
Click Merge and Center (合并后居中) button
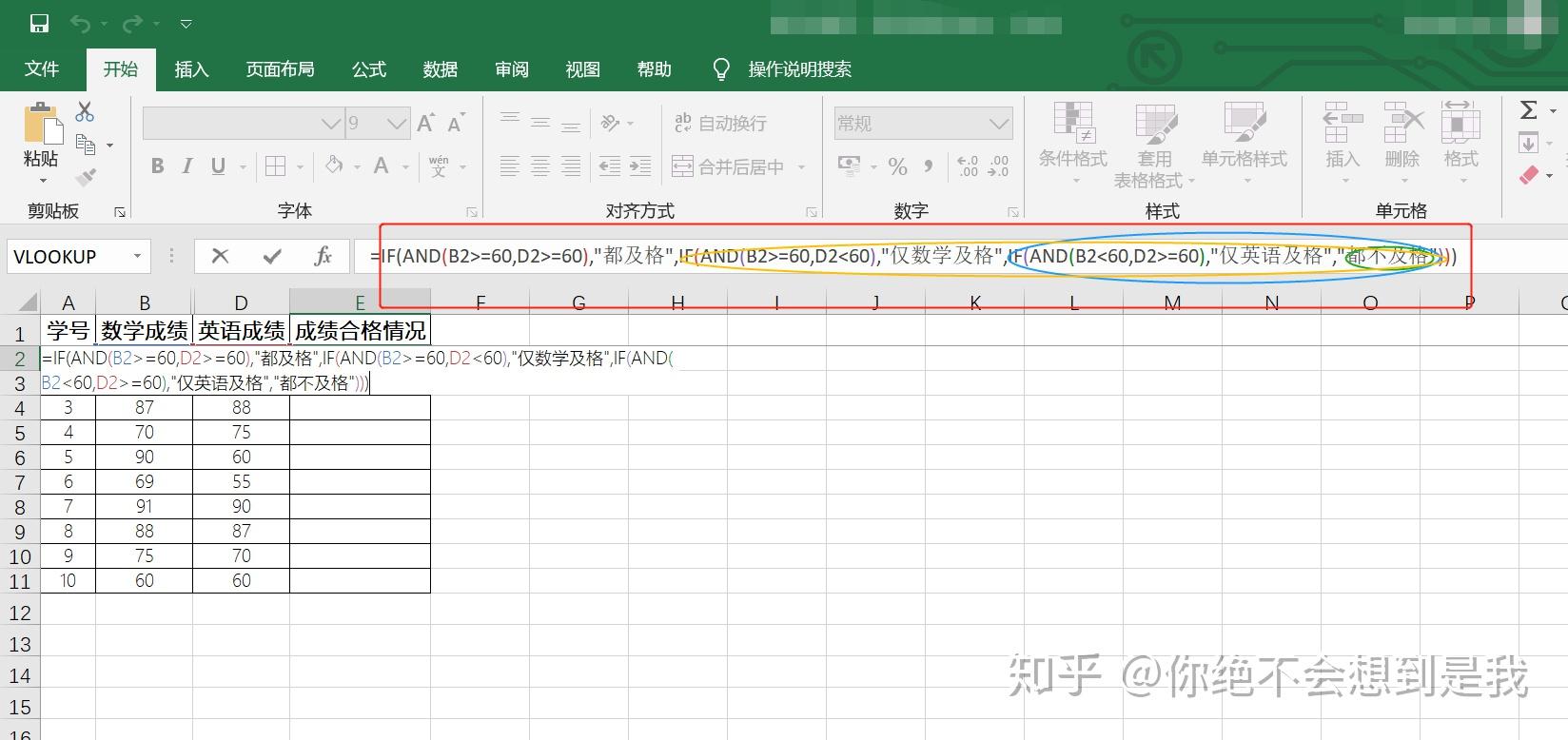(729, 167)
